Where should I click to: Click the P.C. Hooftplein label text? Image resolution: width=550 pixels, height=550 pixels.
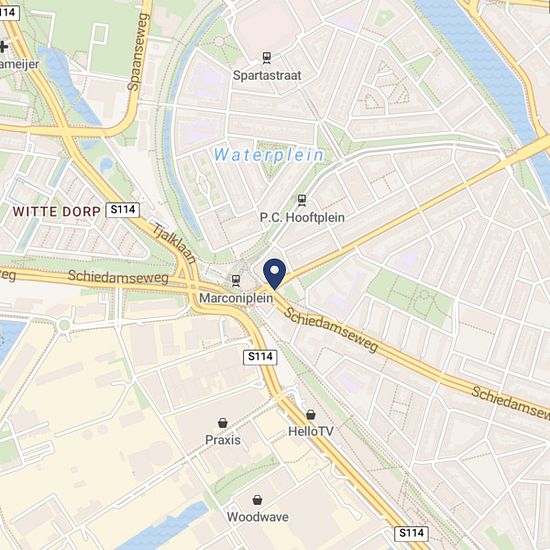pyautogui.click(x=302, y=217)
